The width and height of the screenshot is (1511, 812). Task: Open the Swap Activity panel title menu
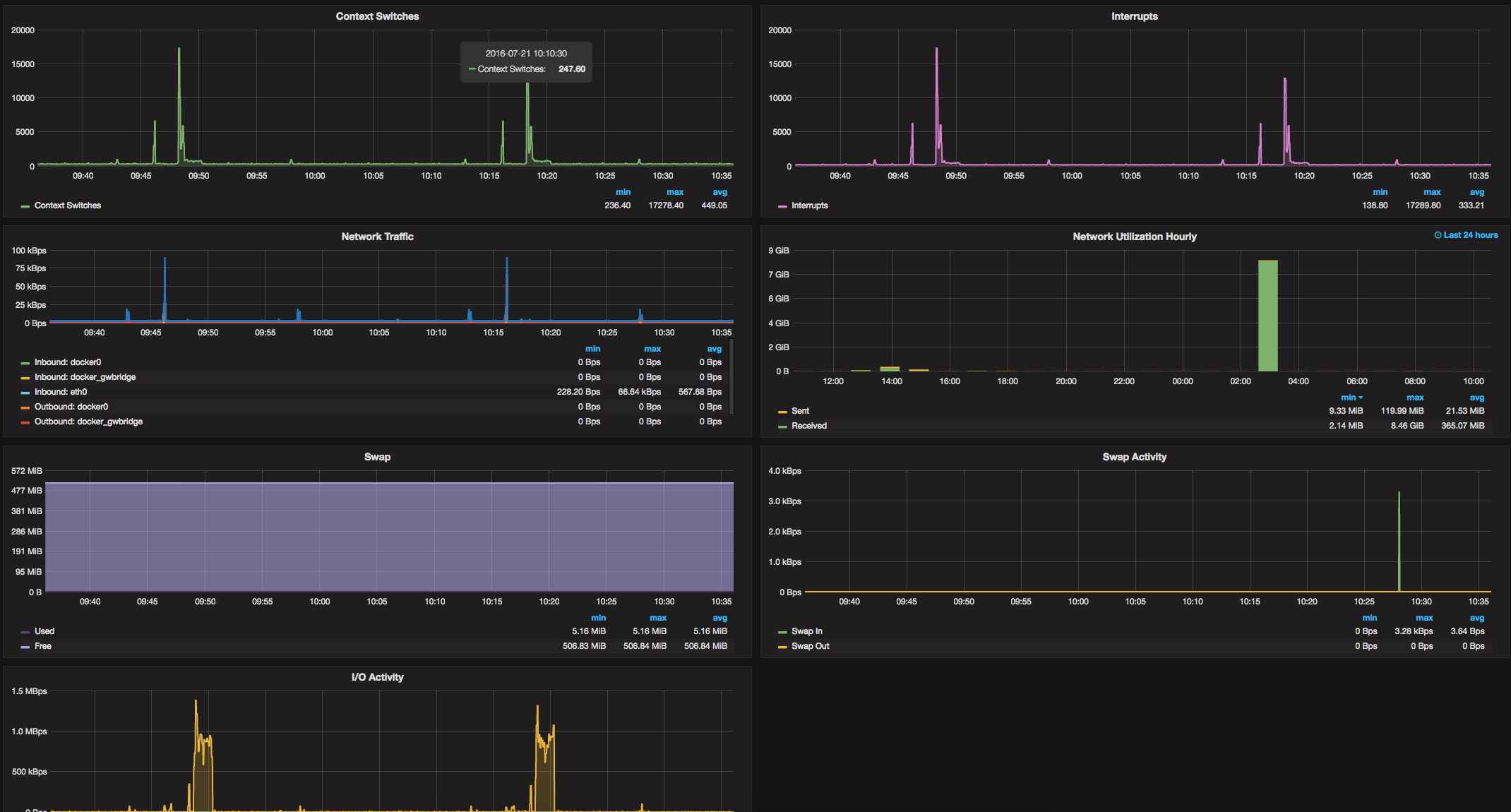pyautogui.click(x=1134, y=457)
